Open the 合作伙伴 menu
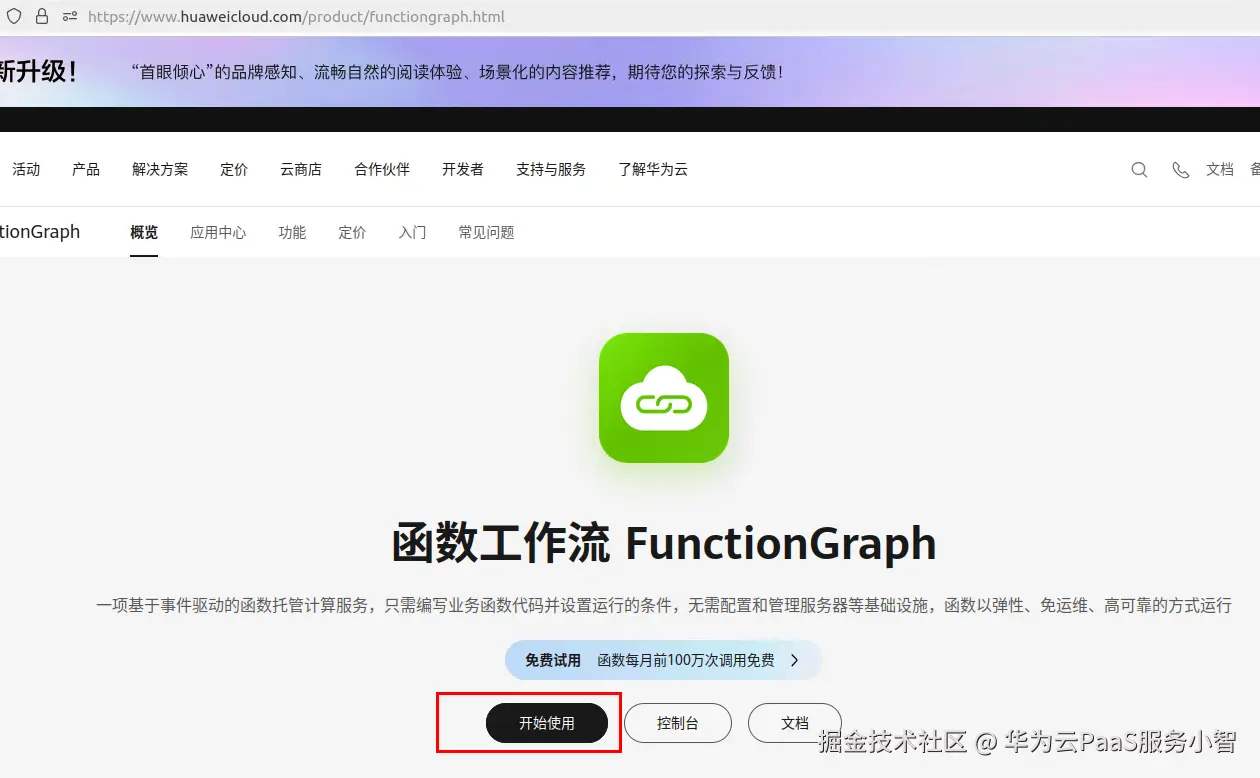Viewport: 1260px width, 778px height. click(382, 169)
